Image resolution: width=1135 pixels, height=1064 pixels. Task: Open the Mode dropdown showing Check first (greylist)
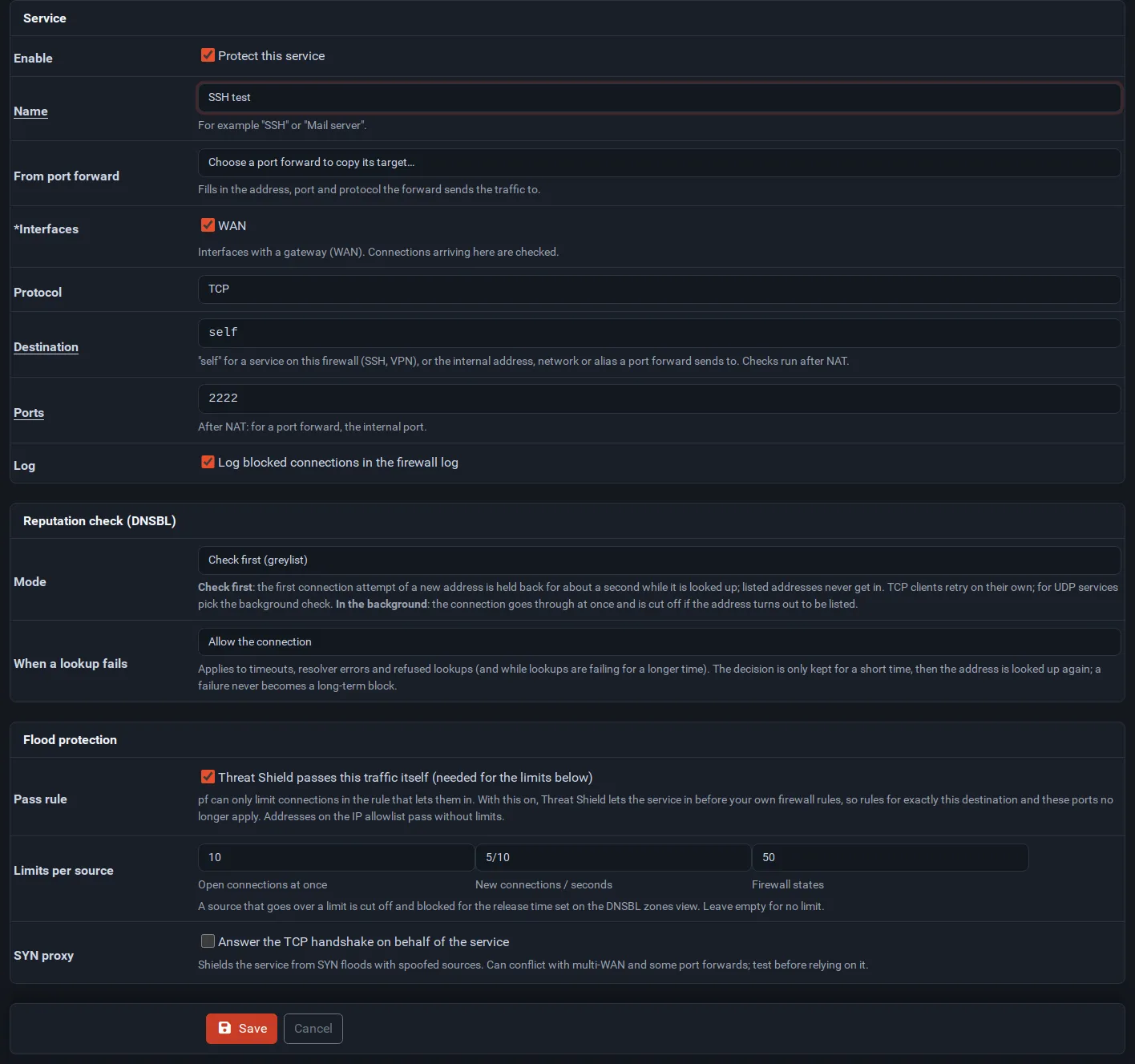point(659,560)
